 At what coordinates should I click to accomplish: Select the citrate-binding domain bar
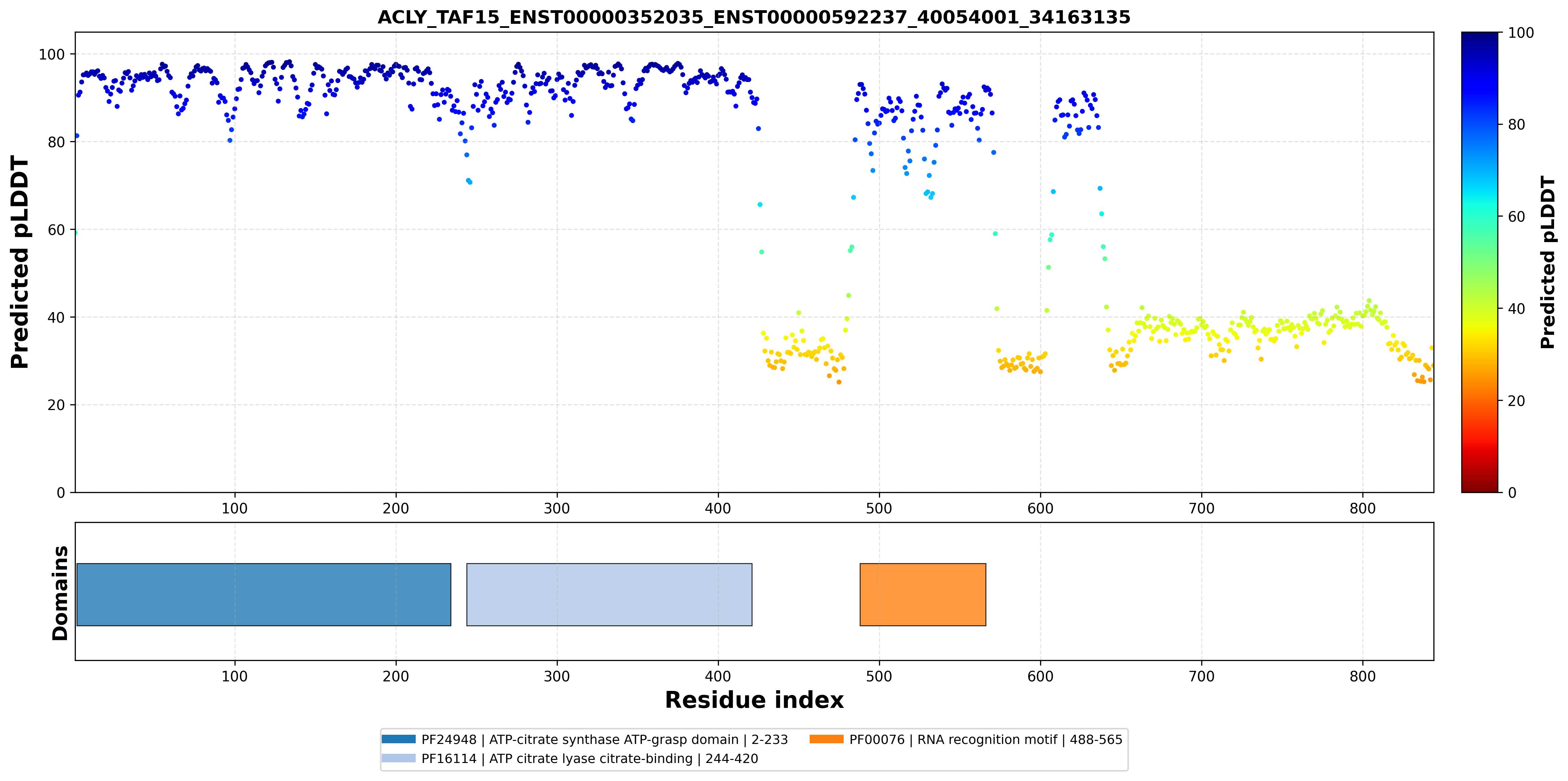pyautogui.click(x=609, y=594)
